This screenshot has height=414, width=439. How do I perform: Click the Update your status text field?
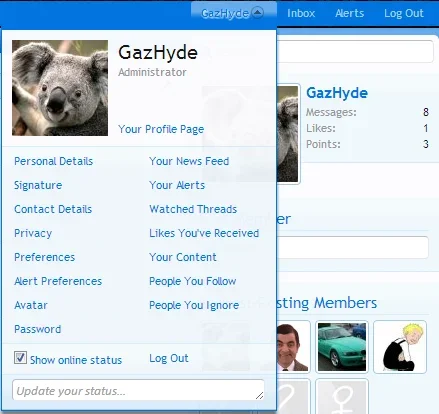[x=138, y=390]
